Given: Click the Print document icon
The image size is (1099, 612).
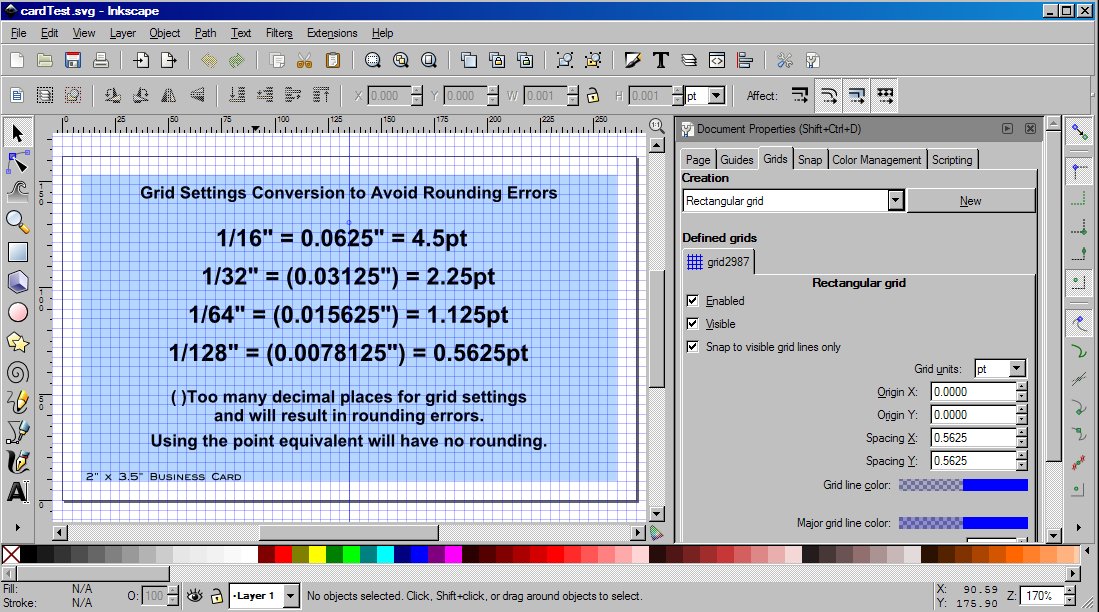Looking at the screenshot, I should [x=100, y=60].
